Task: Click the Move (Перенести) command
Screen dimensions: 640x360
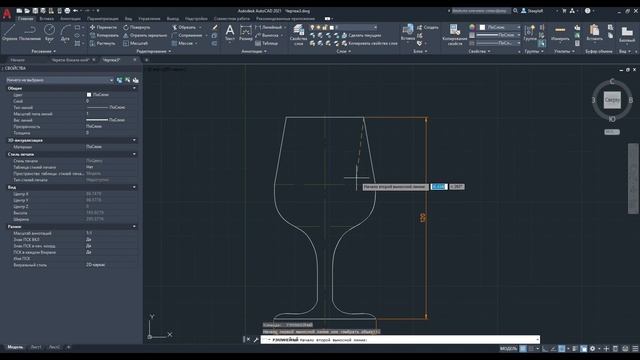Action: 103,27
